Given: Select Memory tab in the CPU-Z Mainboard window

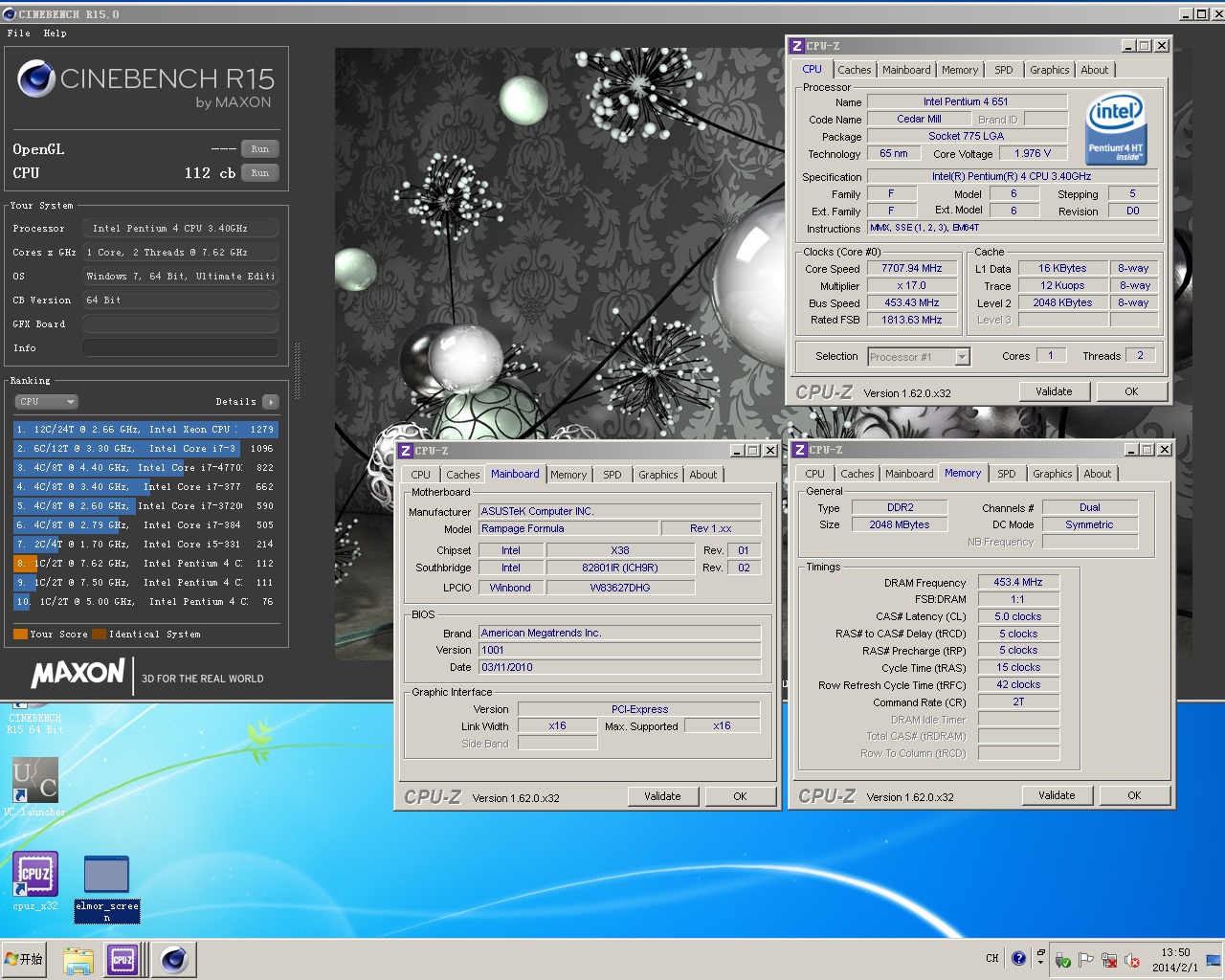Looking at the screenshot, I should (568, 475).
